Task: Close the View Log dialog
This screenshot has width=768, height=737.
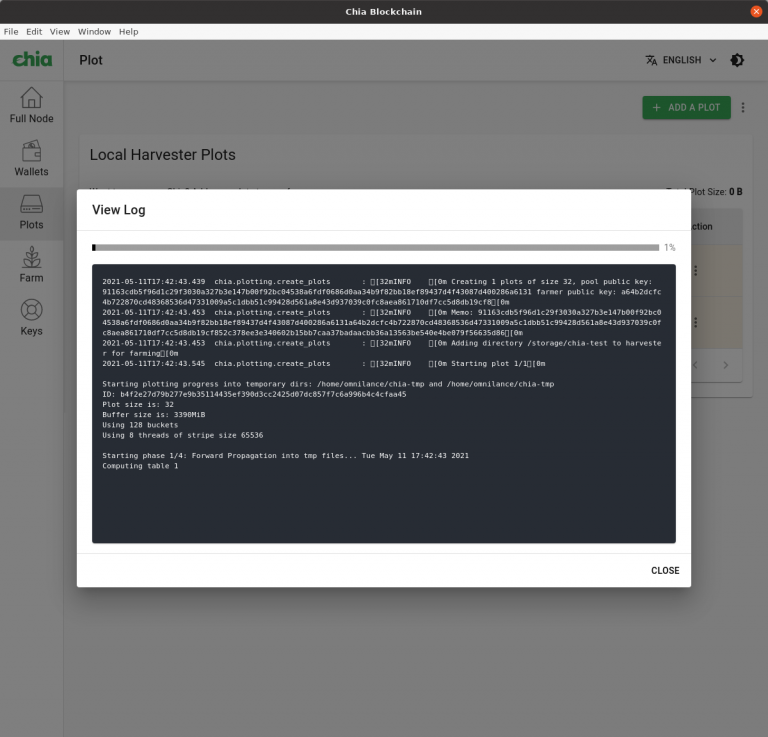Action: [665, 571]
